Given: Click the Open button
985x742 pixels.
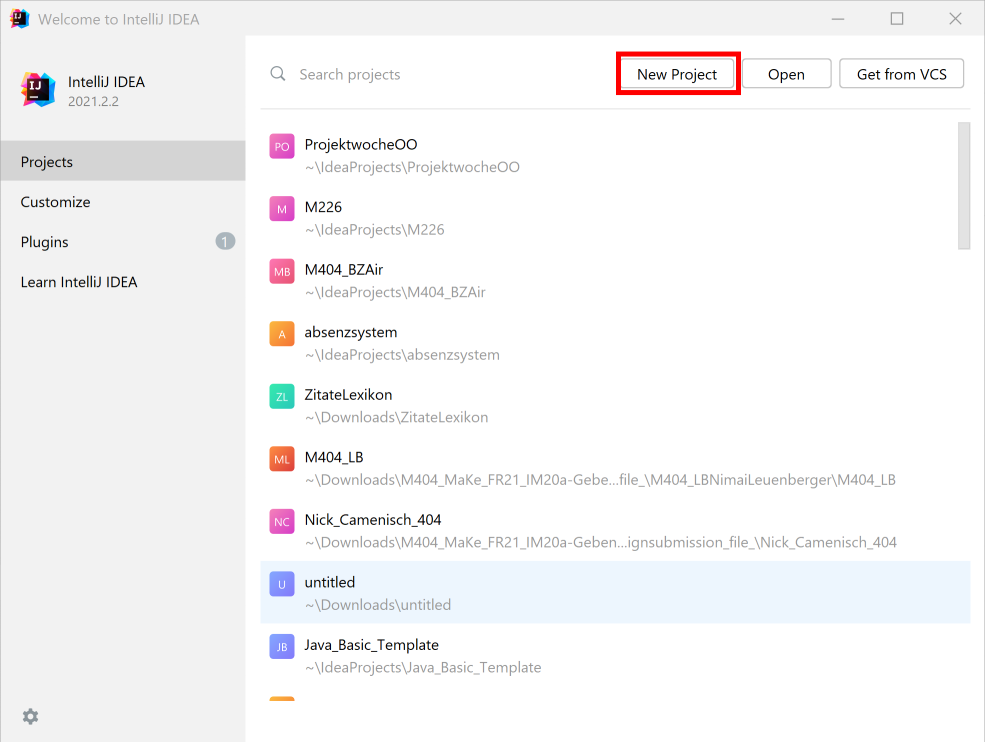Looking at the screenshot, I should pyautogui.click(x=786, y=74).
